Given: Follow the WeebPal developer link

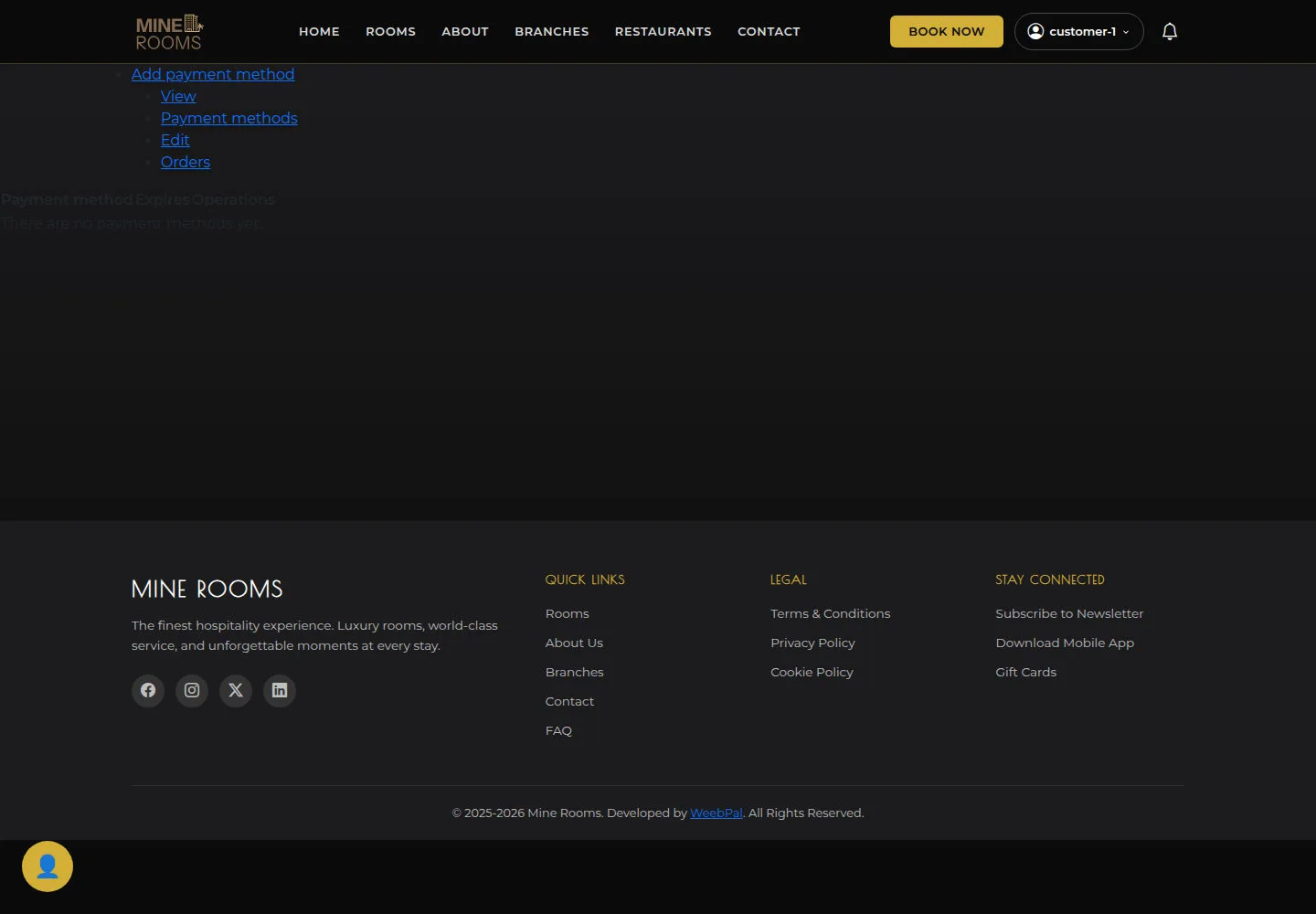Looking at the screenshot, I should [x=716, y=813].
